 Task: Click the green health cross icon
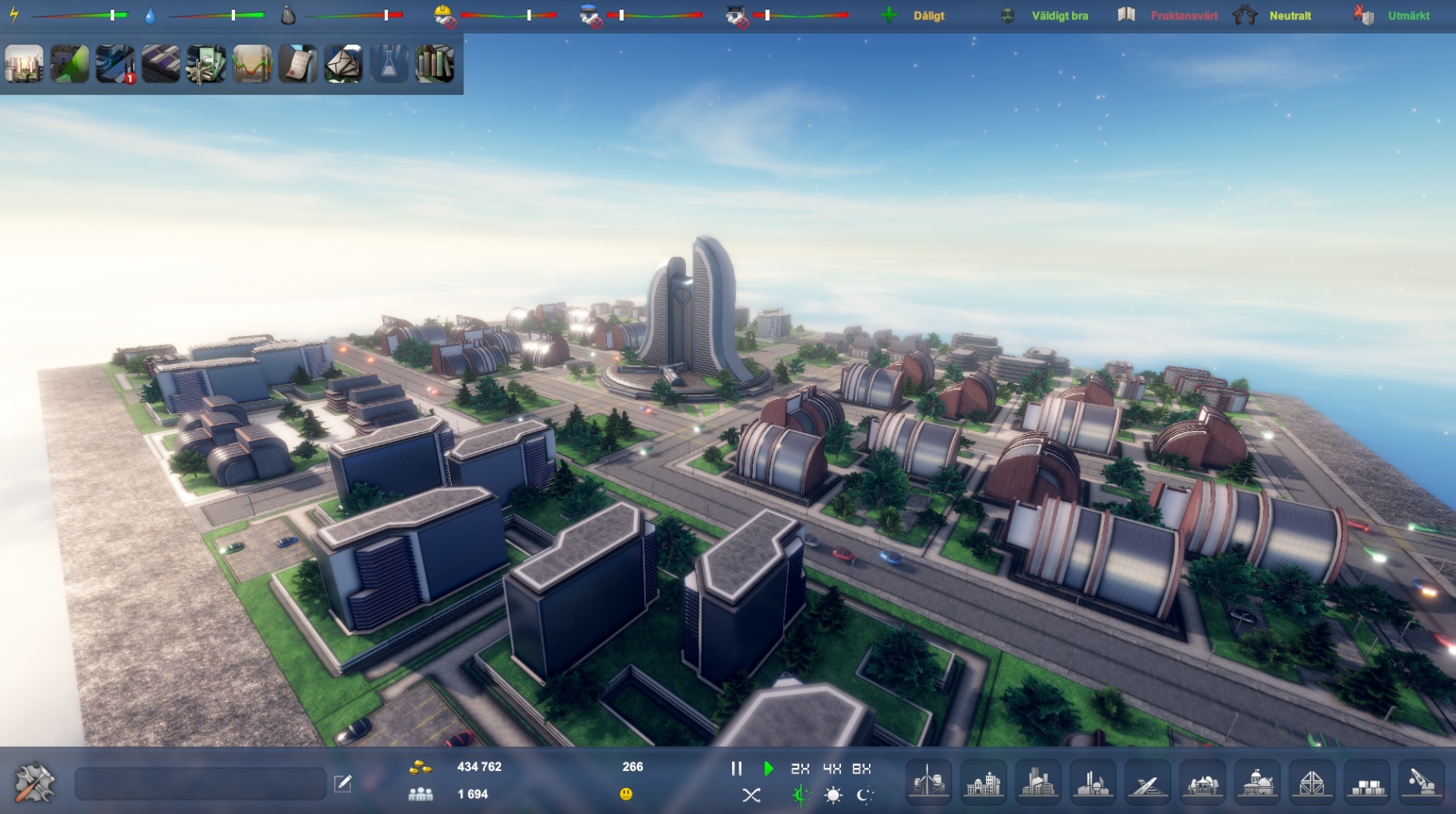click(889, 15)
